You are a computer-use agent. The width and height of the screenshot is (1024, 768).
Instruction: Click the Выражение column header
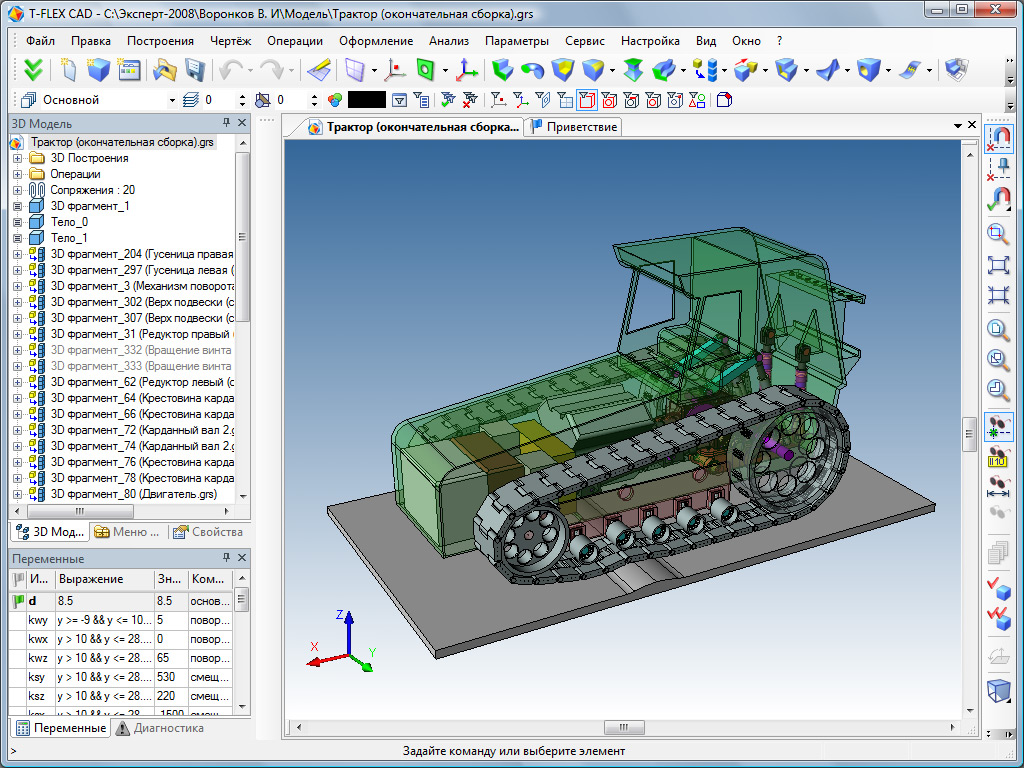pos(104,579)
